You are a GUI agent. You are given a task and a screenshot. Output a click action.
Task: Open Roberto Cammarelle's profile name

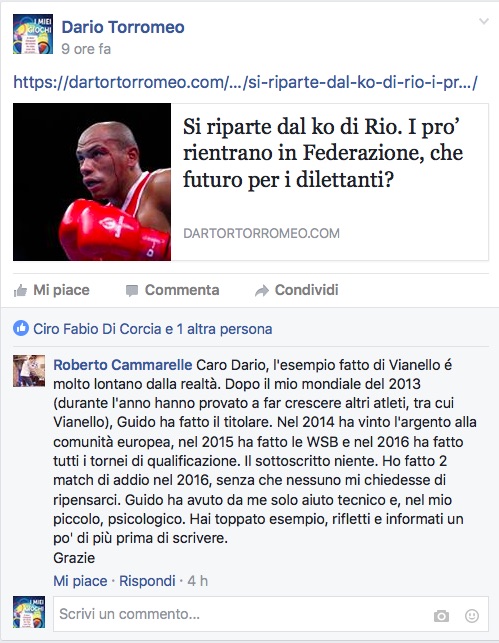click(123, 365)
